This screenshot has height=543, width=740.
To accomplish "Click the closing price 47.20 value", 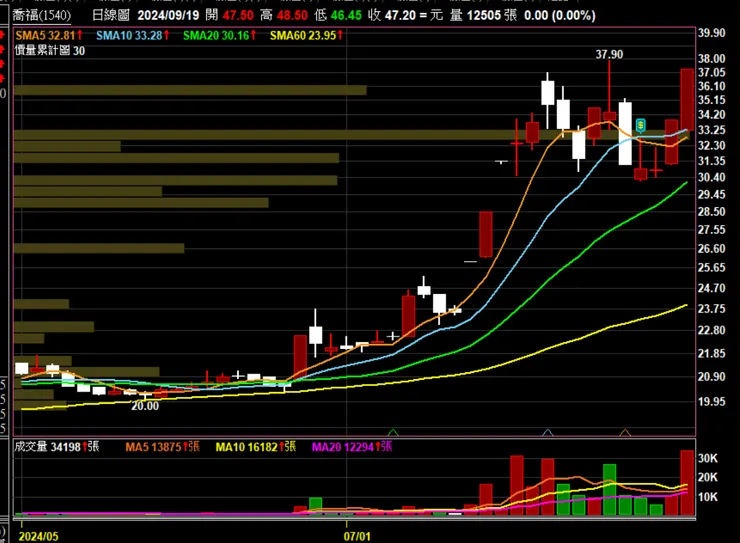I will click(400, 15).
